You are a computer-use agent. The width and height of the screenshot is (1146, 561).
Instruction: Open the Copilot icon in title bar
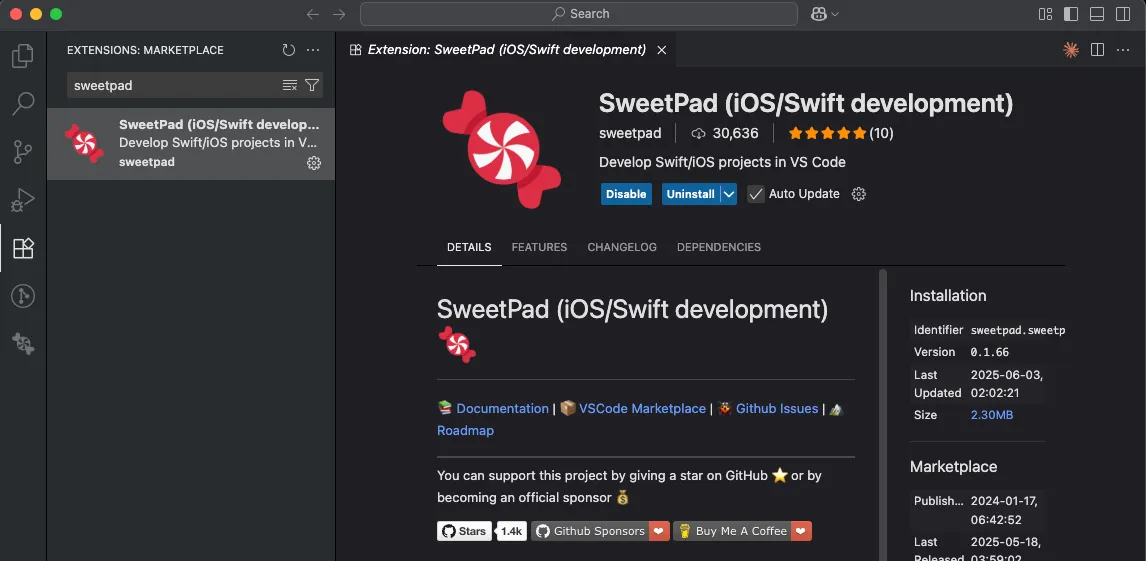pyautogui.click(x=819, y=14)
